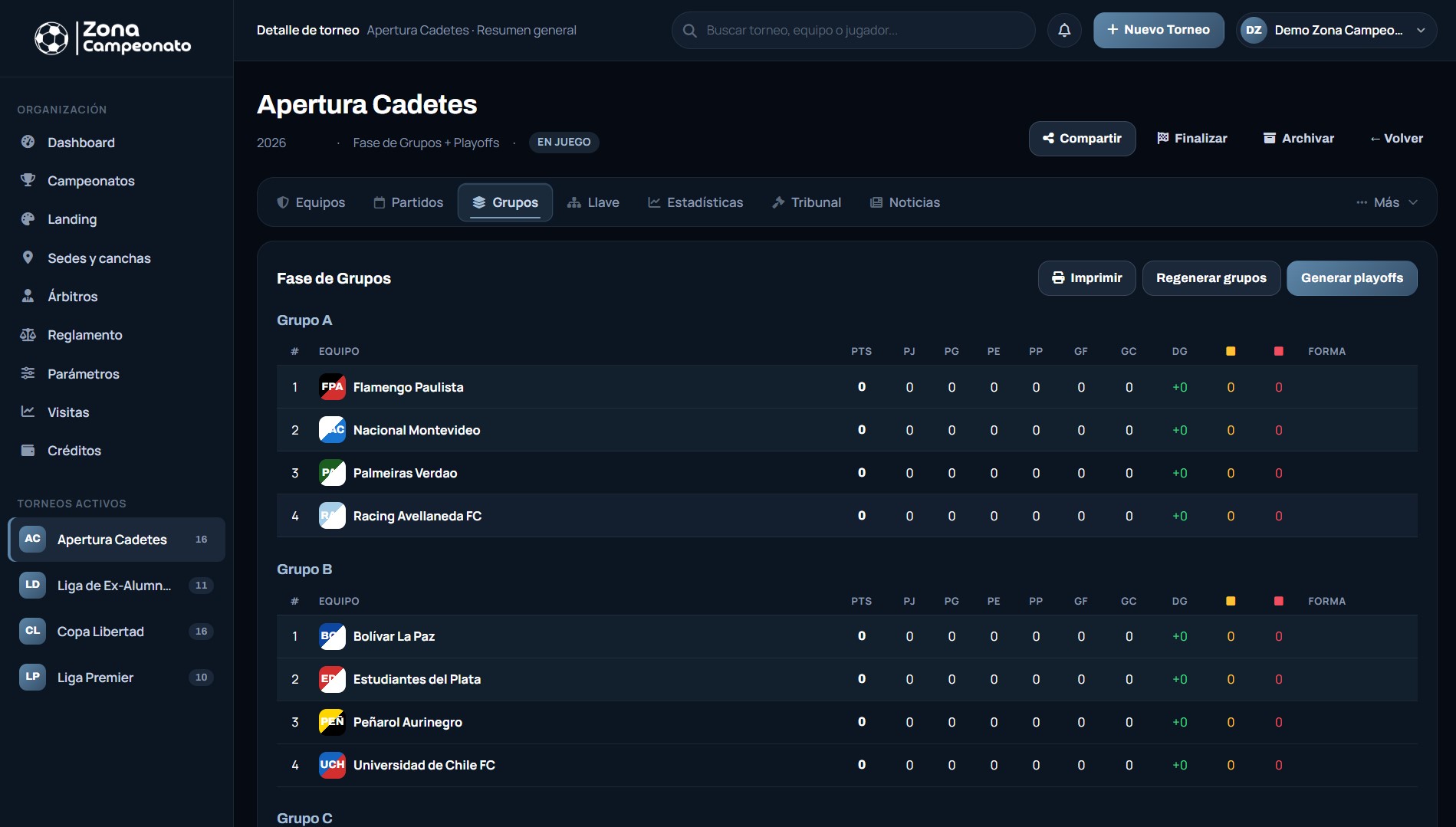The width and height of the screenshot is (1456, 827).
Task: Click the Sedes y canchas pin icon
Action: point(28,258)
